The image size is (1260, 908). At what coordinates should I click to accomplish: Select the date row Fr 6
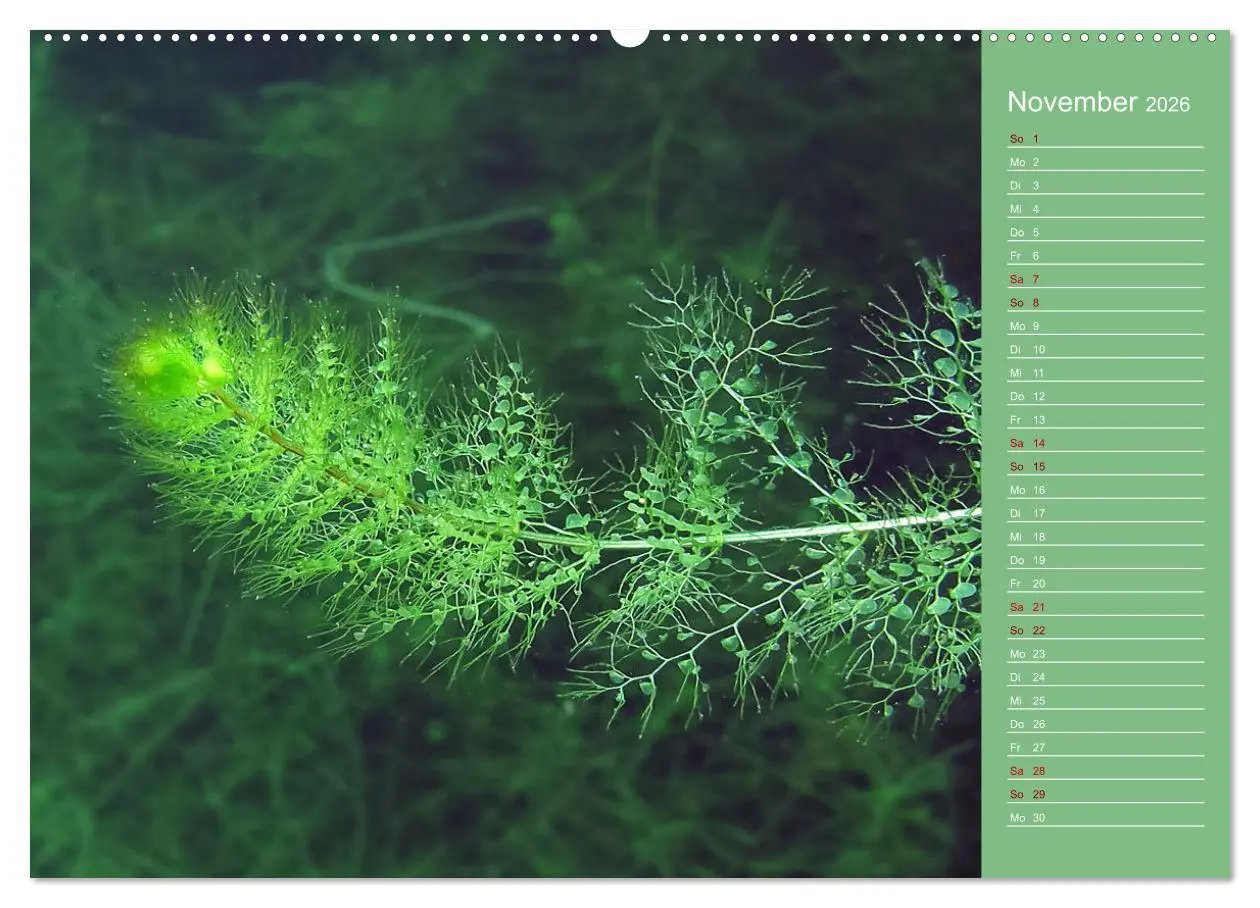pos(1105,256)
